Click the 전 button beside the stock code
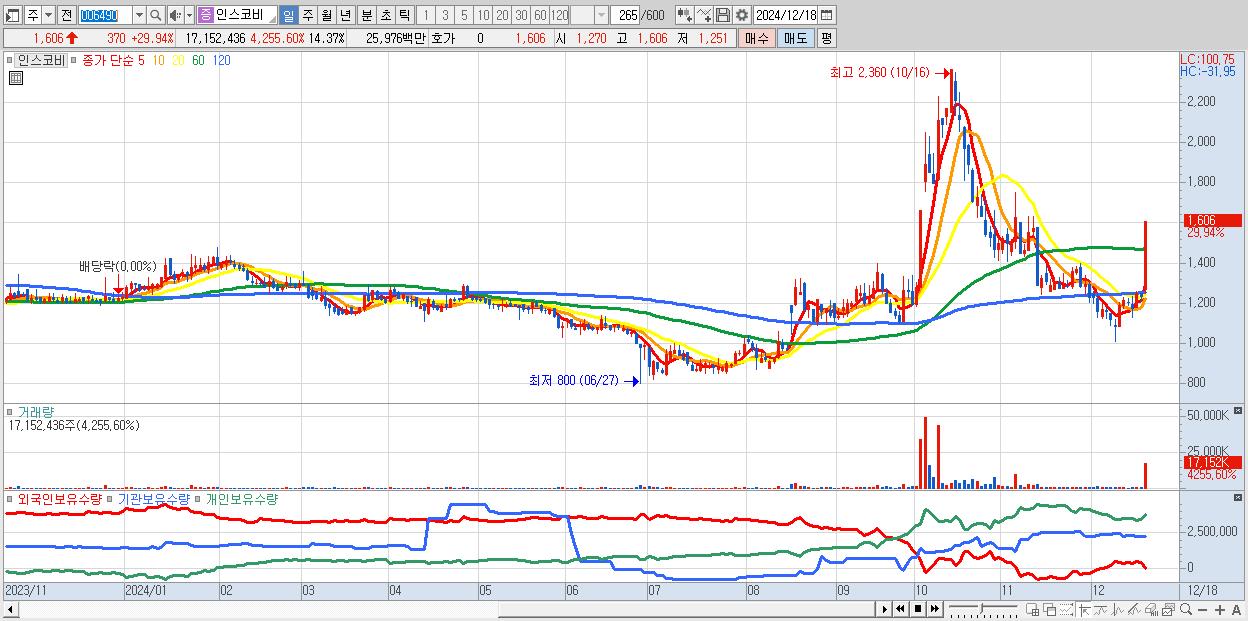Image resolution: width=1248 pixels, height=621 pixels. [x=66, y=15]
